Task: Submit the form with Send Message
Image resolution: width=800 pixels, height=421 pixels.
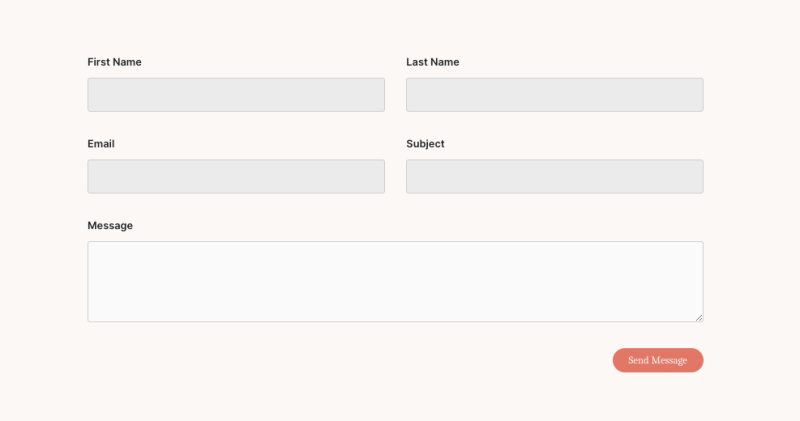Action: (x=657, y=360)
